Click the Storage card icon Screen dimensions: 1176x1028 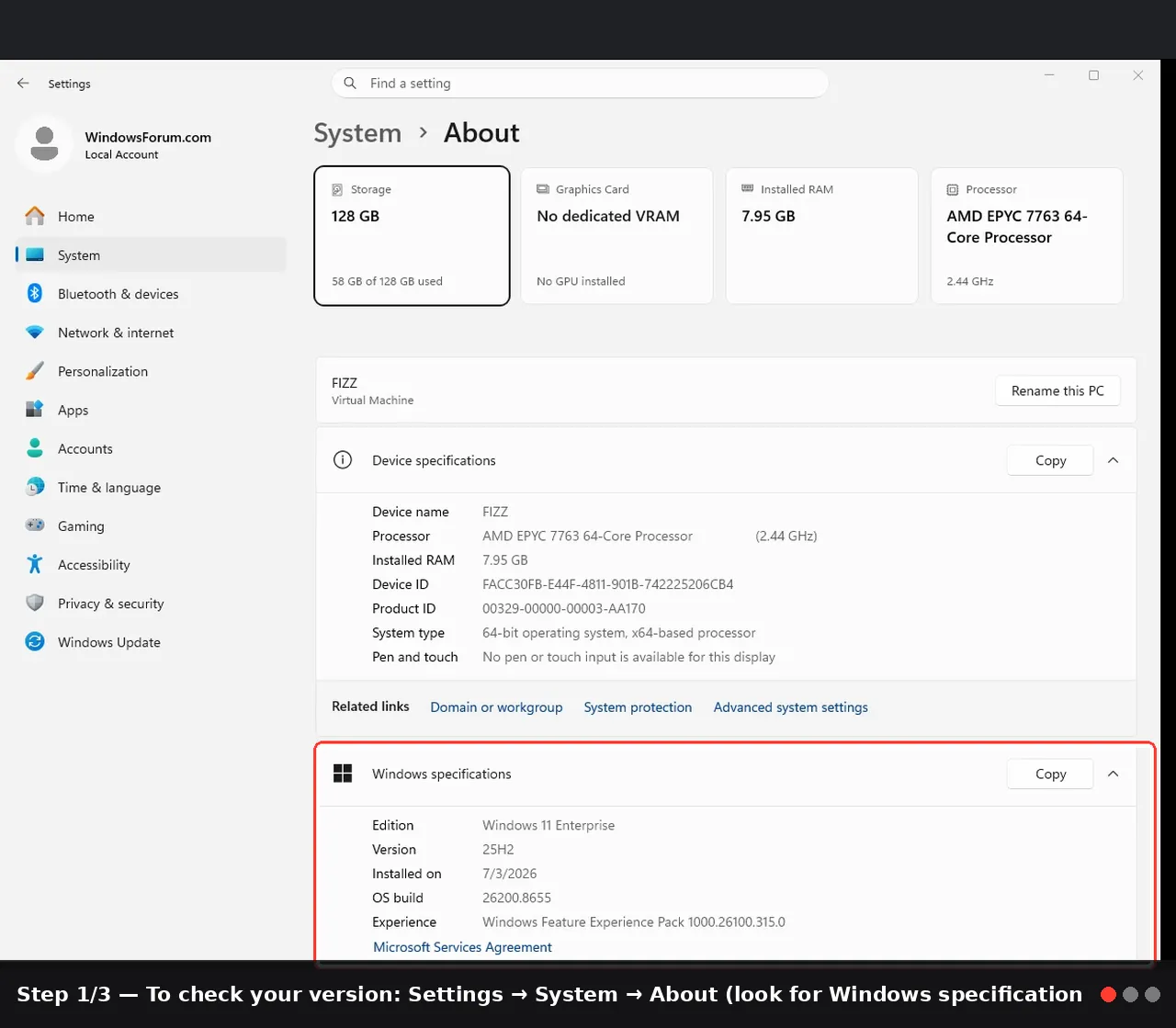tap(337, 189)
